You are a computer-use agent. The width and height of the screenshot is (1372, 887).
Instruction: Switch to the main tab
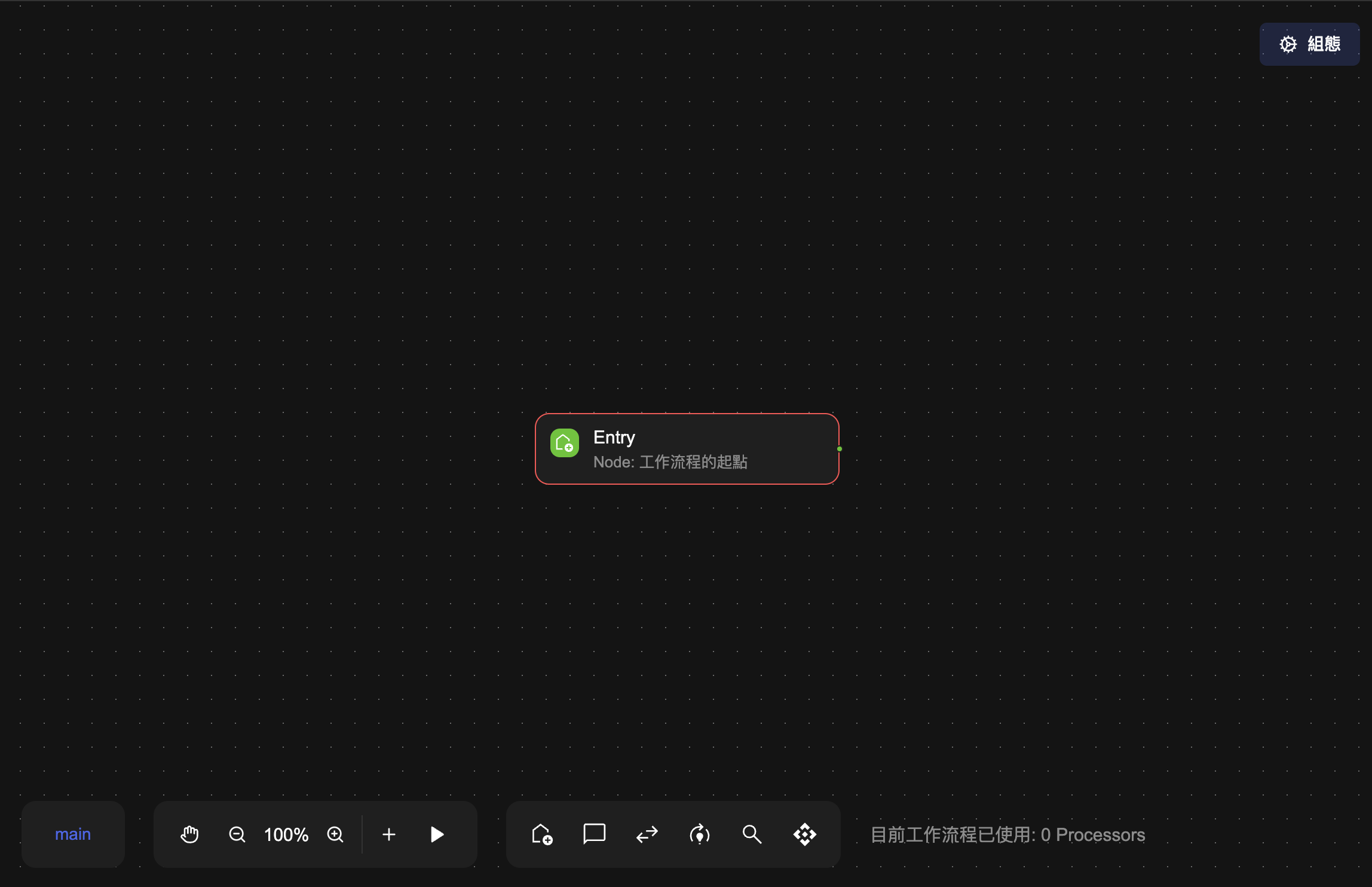click(x=73, y=834)
